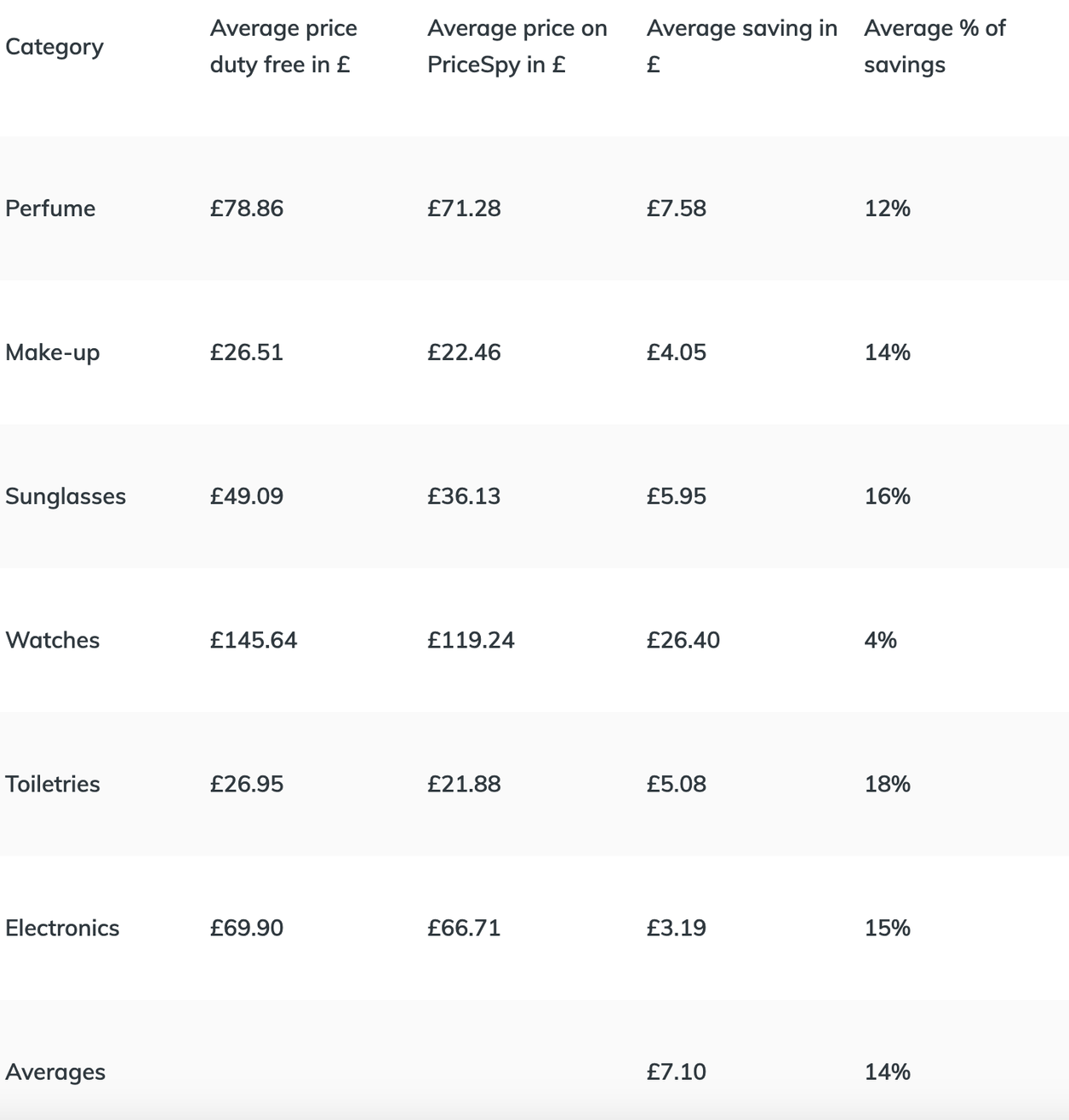Click the 'Average price duty free' header
This screenshot has width=1069, height=1120.
(x=283, y=46)
